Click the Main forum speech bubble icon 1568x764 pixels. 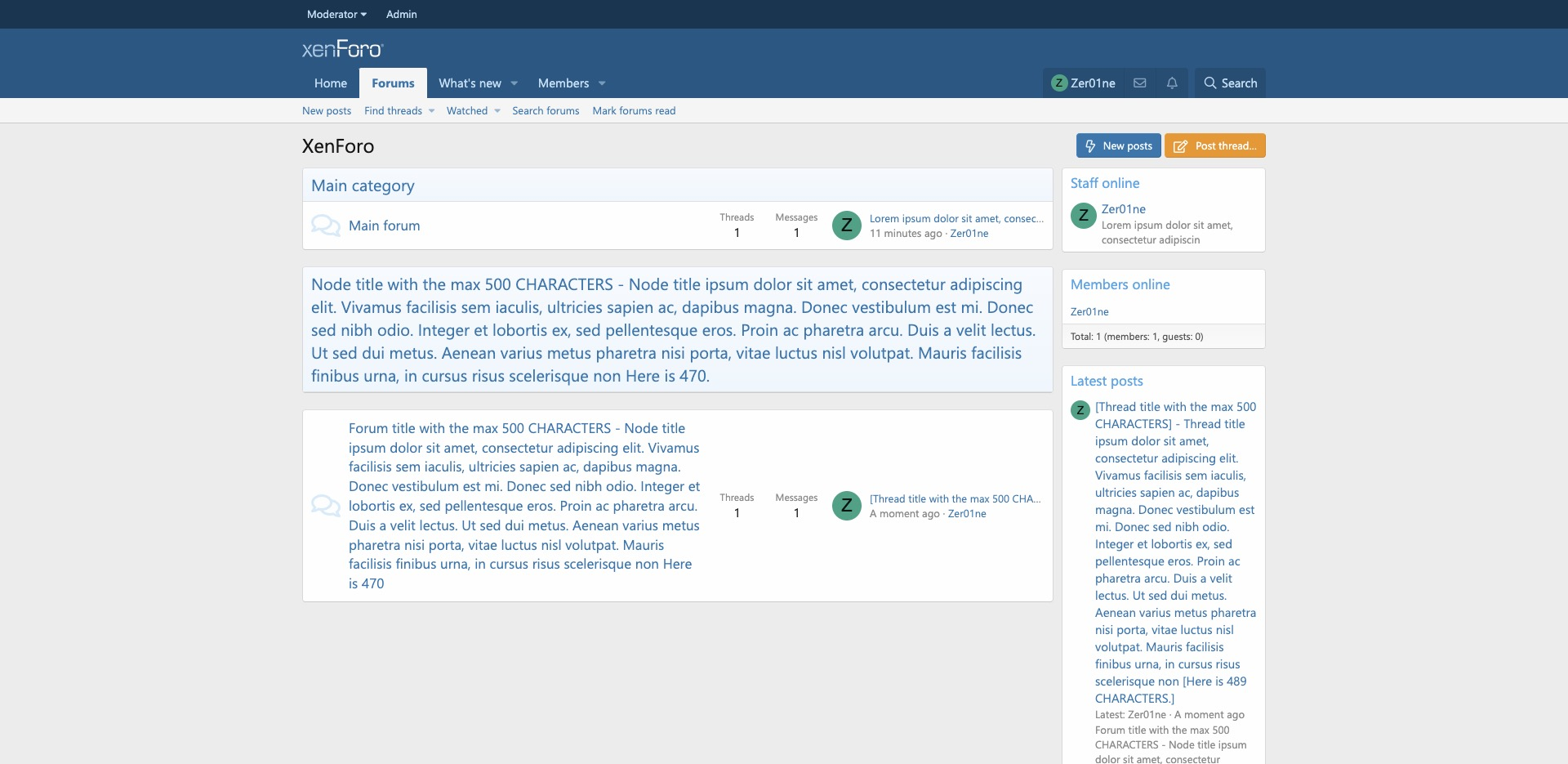[326, 226]
